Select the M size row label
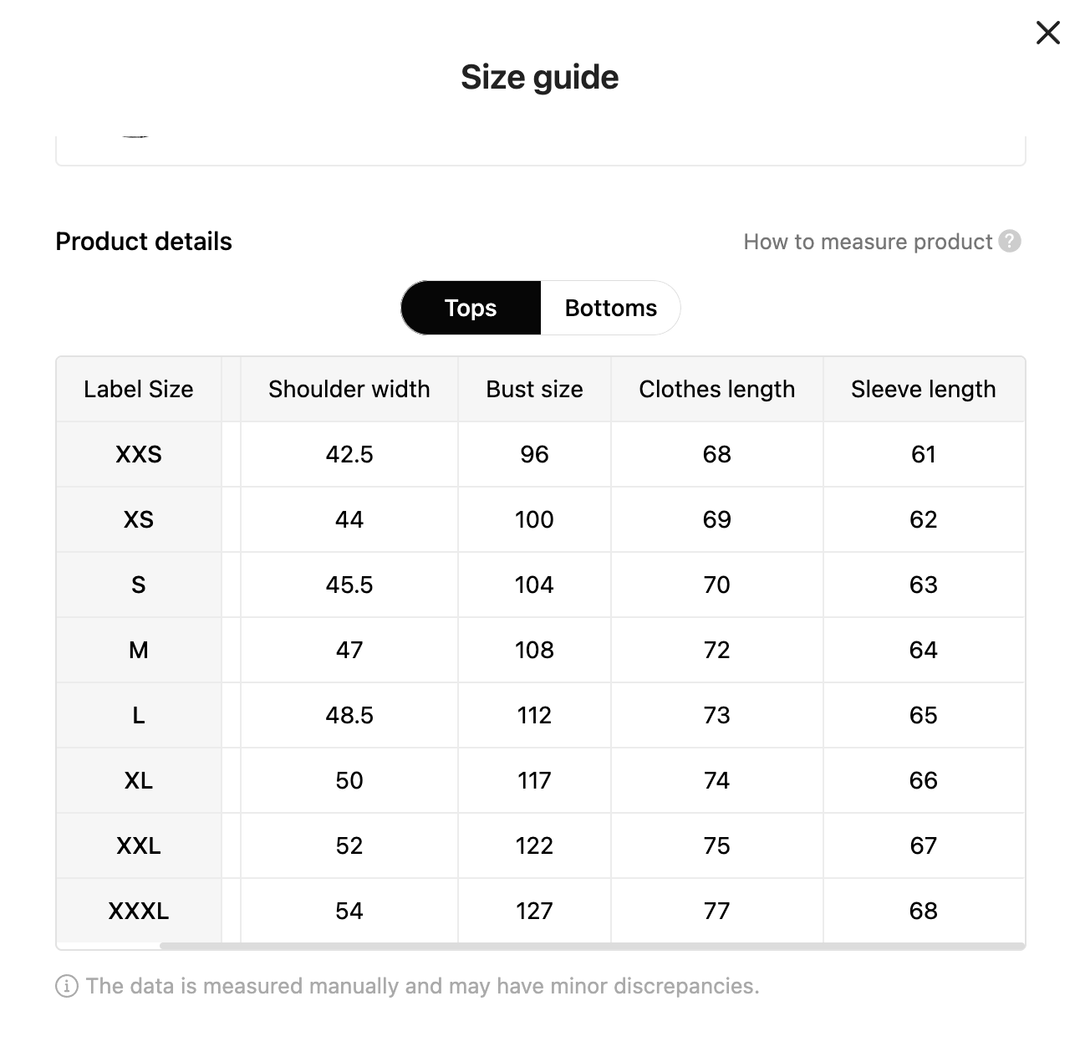Image resolution: width=1080 pixels, height=1047 pixels. point(138,650)
